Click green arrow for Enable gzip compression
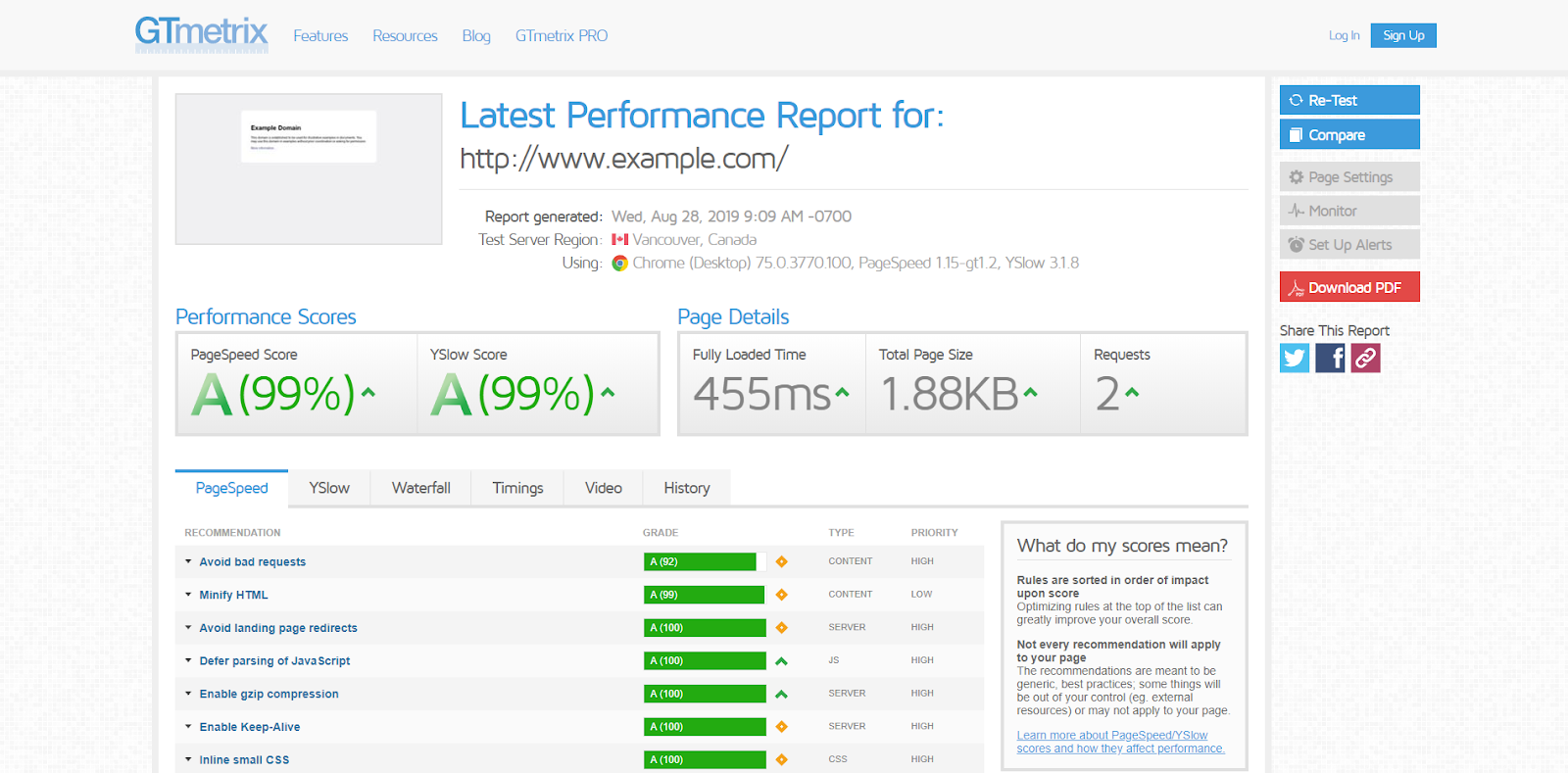The width and height of the screenshot is (1568, 773). coord(781,694)
